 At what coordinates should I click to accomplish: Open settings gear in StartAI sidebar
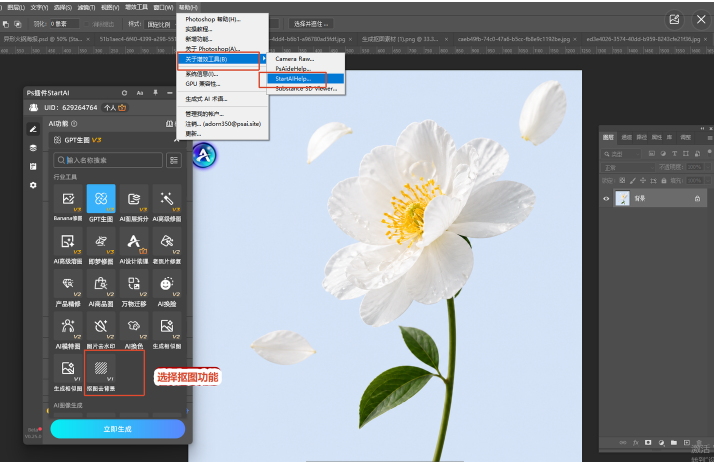click(33, 185)
